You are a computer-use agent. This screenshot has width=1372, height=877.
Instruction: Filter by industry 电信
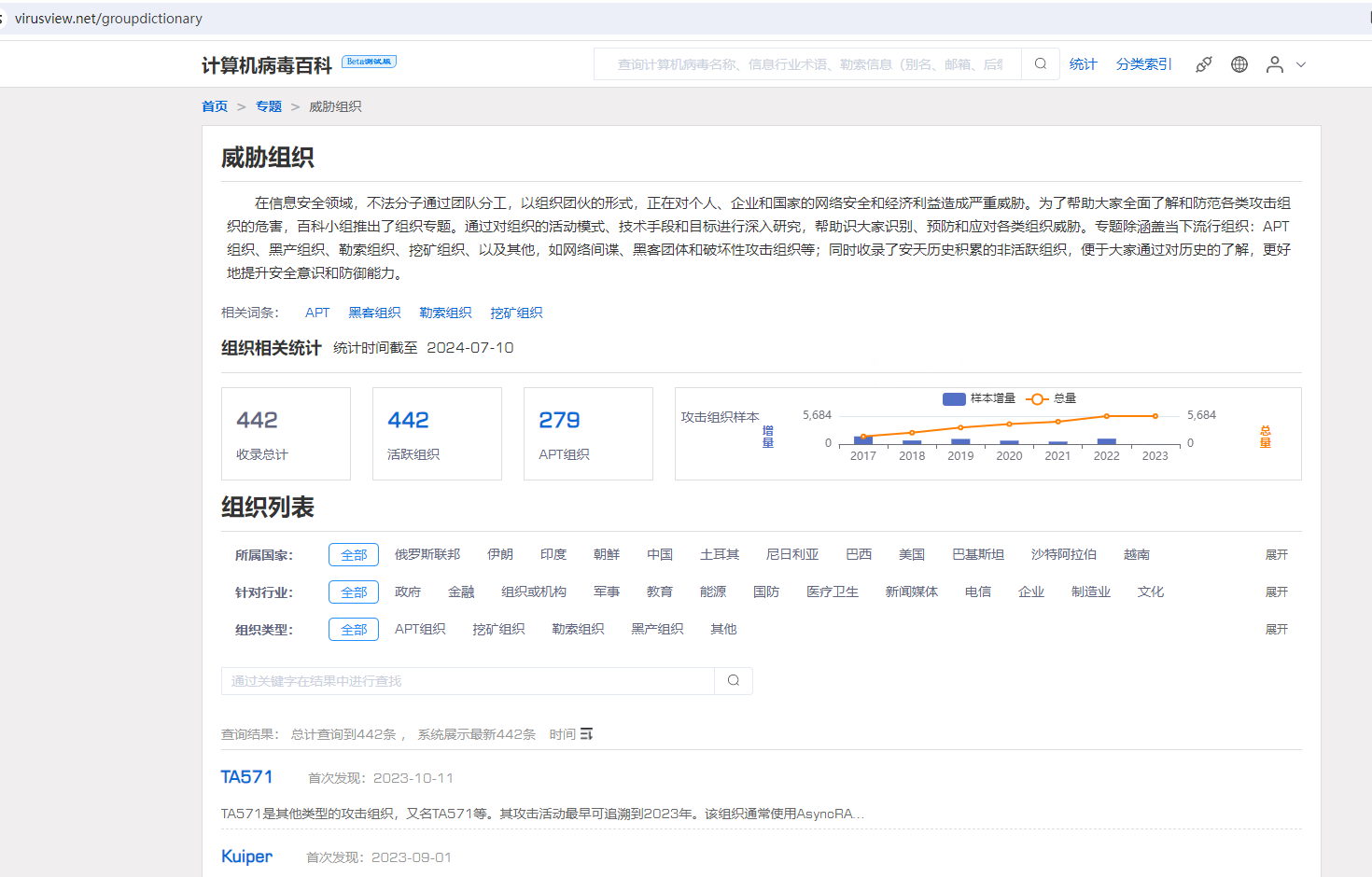[x=978, y=592]
